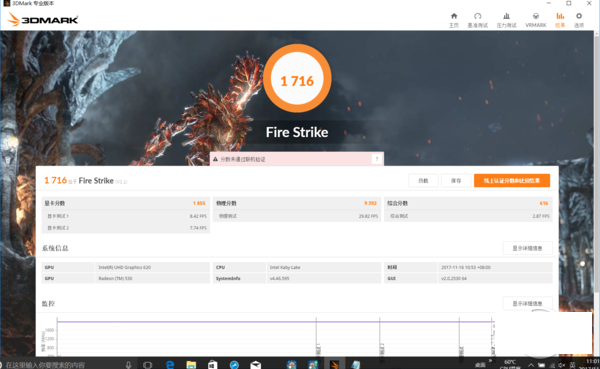Click the physics score value 9 392
This screenshot has height=369, width=600.
pyautogui.click(x=370, y=203)
